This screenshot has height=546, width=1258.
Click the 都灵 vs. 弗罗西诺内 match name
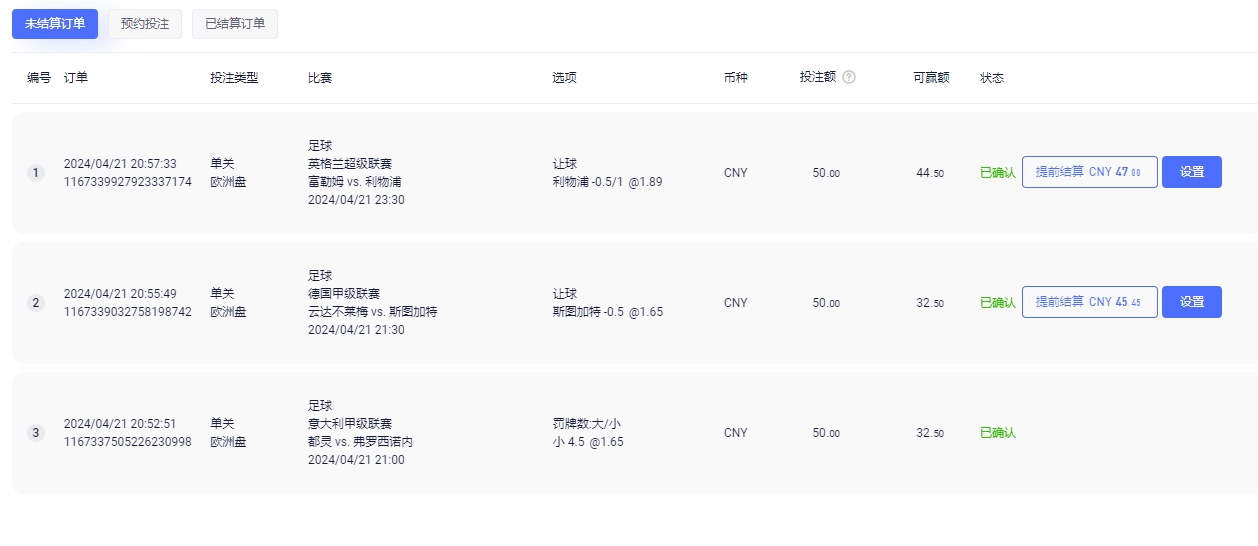360,442
